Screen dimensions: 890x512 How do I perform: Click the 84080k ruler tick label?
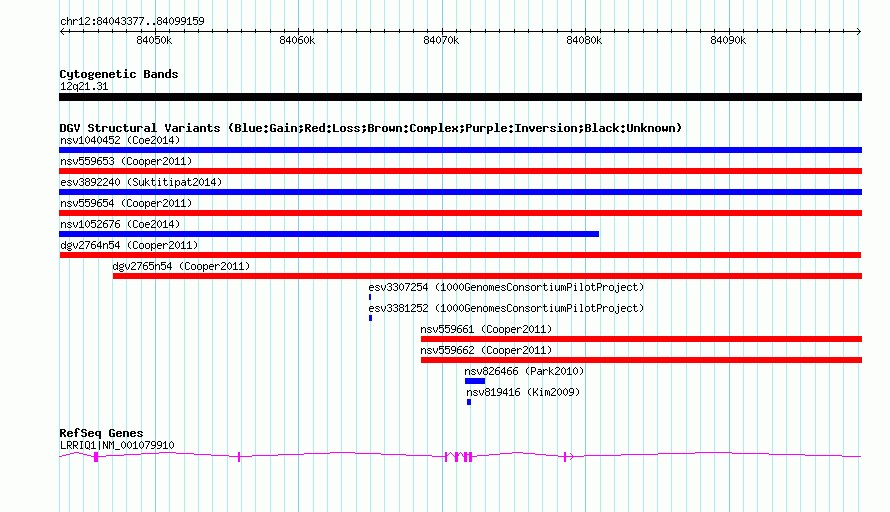pyautogui.click(x=584, y=41)
